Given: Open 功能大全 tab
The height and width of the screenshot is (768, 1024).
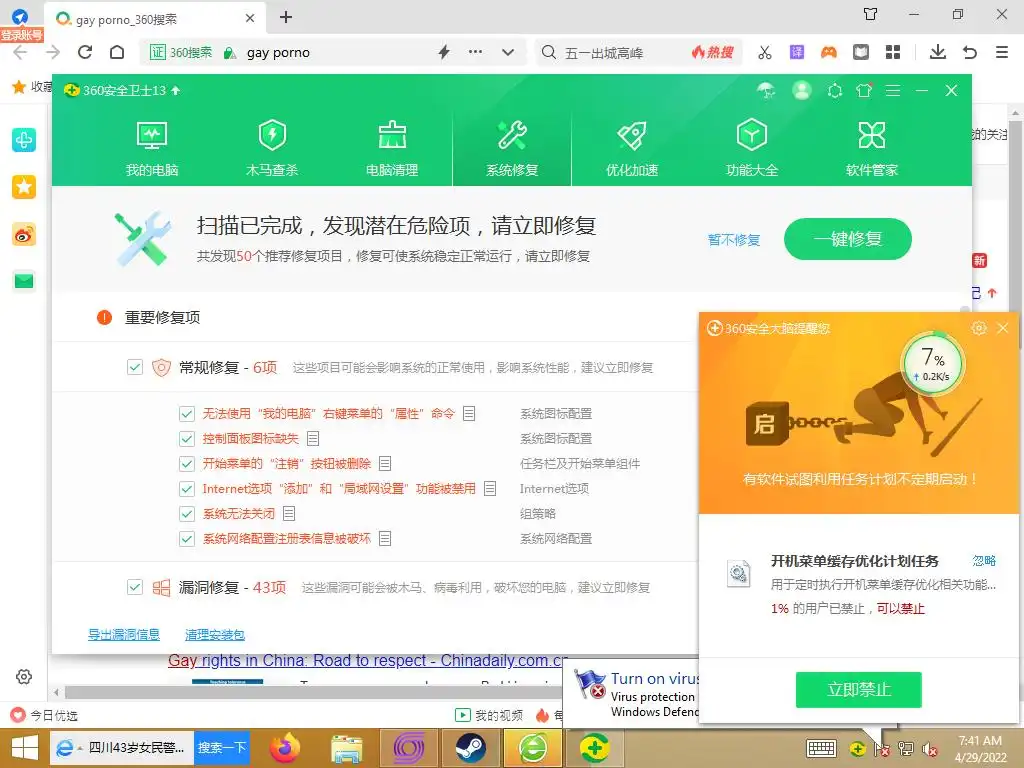Looking at the screenshot, I should [x=752, y=149].
